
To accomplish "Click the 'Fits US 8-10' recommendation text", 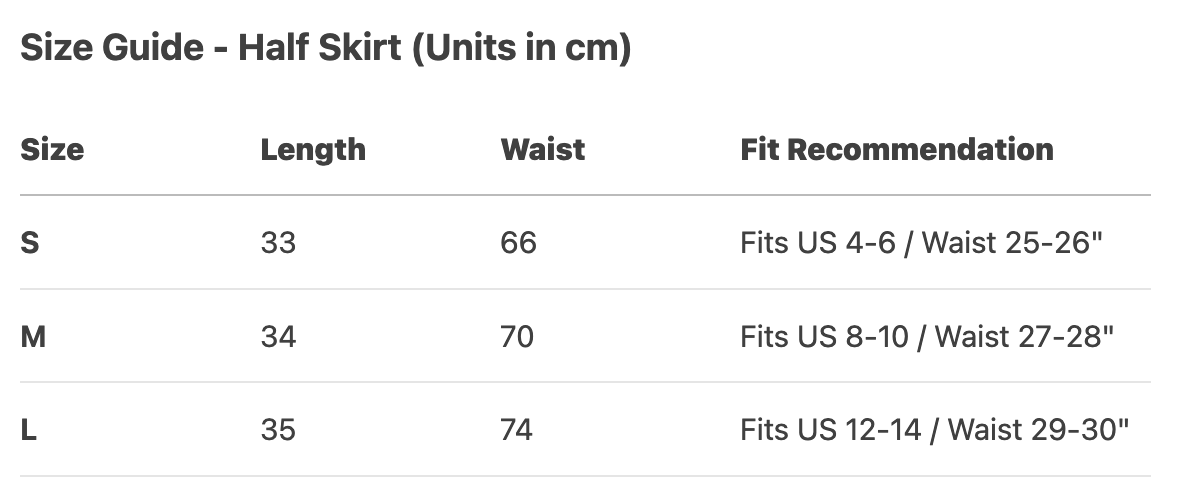I will pyautogui.click(x=824, y=337).
